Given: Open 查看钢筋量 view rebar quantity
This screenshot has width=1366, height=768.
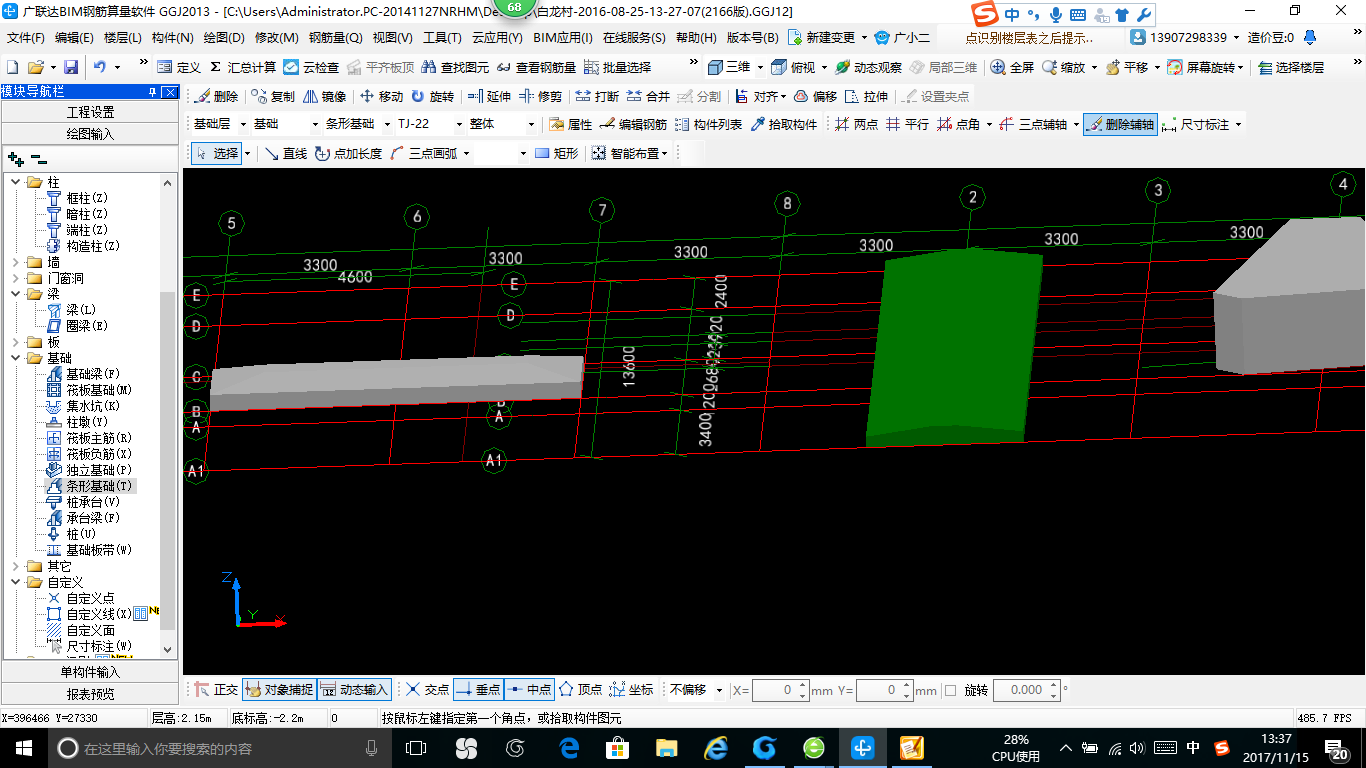Looking at the screenshot, I should tap(536, 67).
